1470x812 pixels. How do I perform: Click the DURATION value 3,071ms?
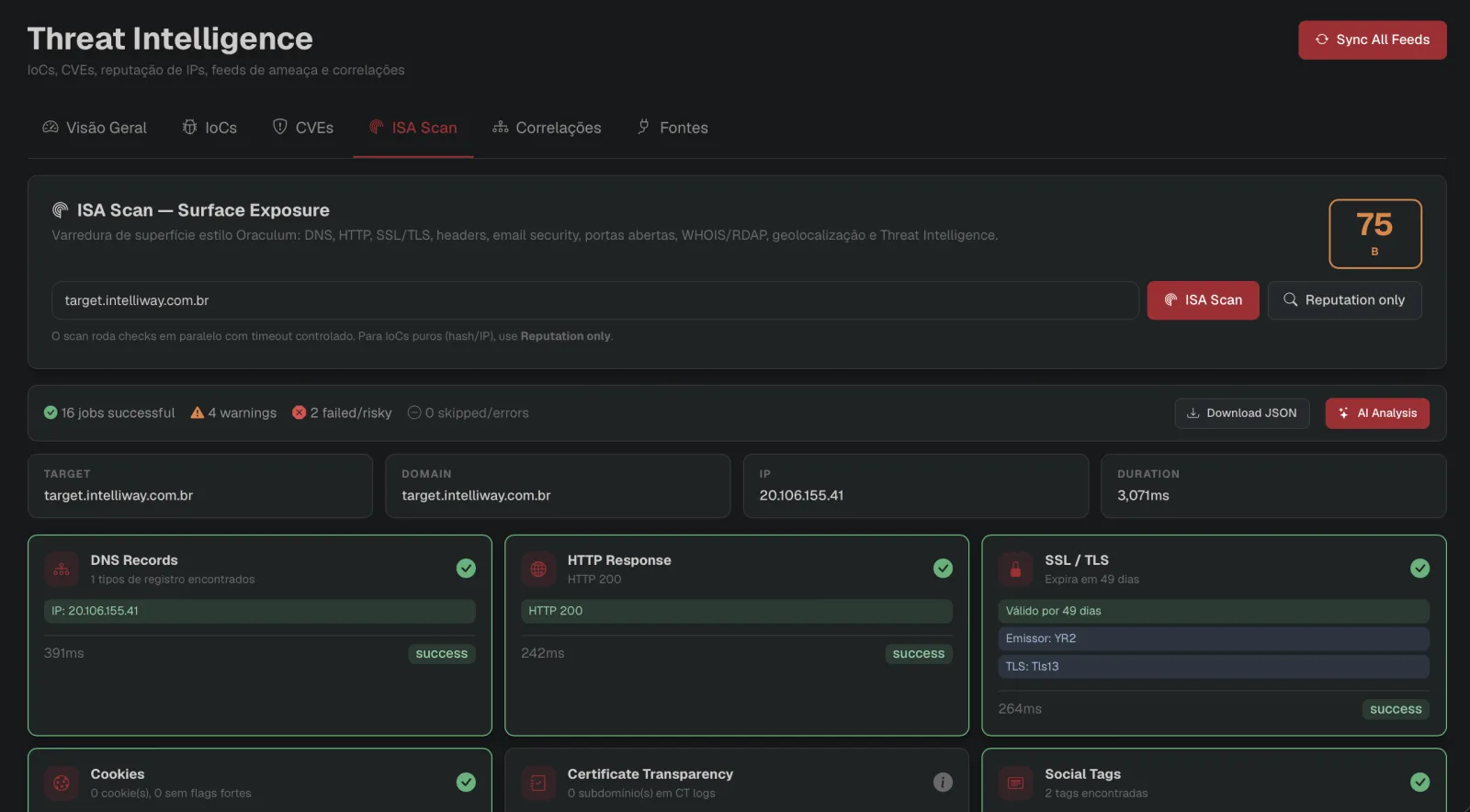pyautogui.click(x=1143, y=495)
